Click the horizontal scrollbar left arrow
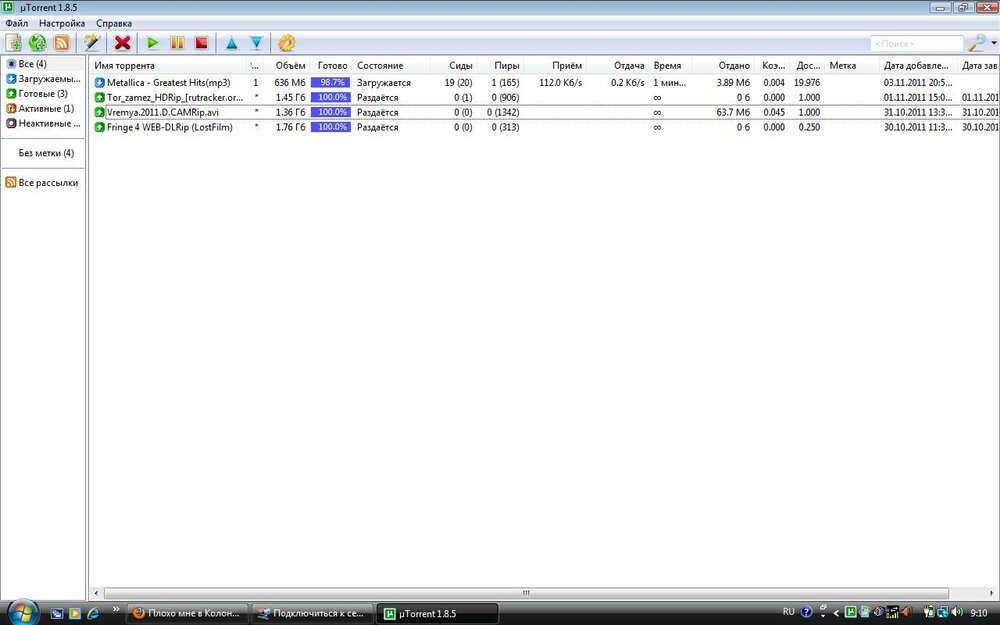1000x625 pixels. [x=96, y=592]
